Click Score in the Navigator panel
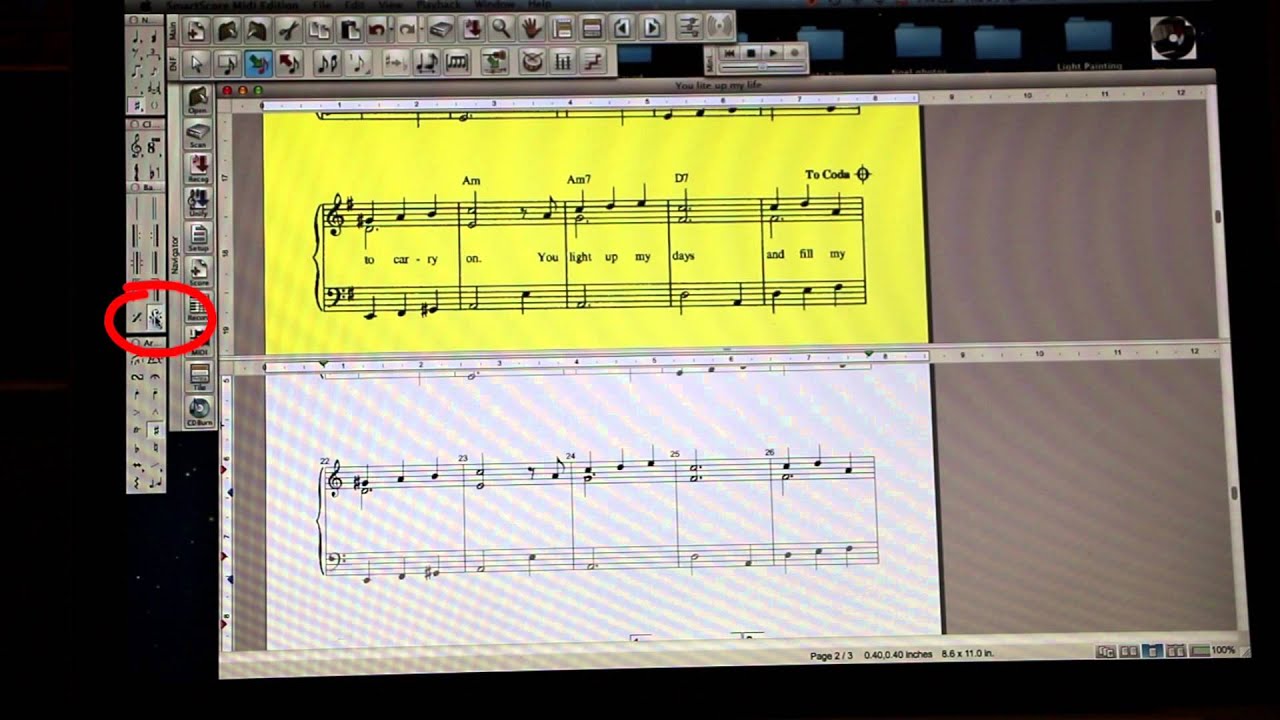 [198, 273]
